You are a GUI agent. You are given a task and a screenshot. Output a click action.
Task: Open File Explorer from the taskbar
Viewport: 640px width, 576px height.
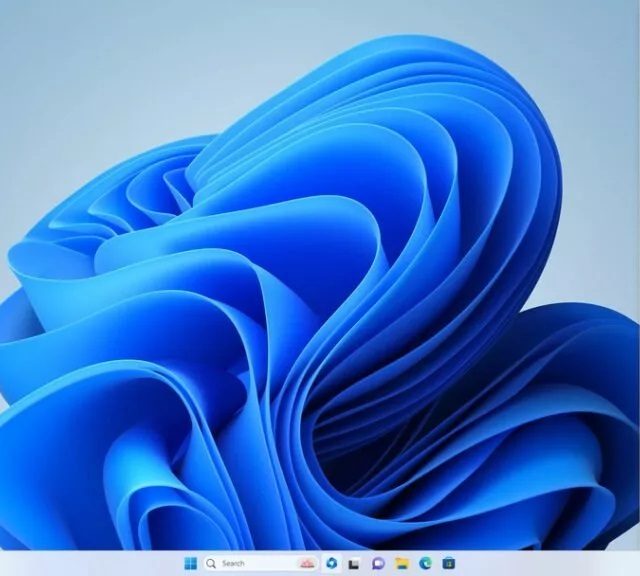click(x=402, y=563)
